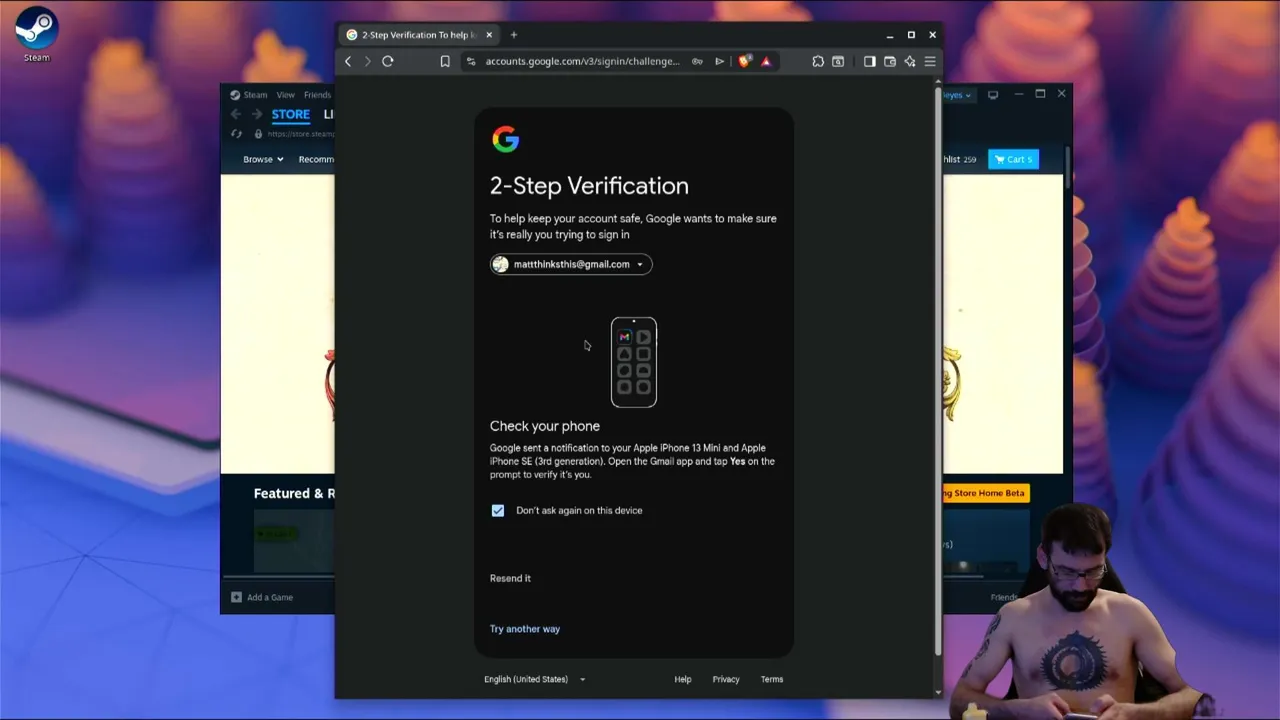Click the browser address bar URL
The width and height of the screenshot is (1280, 720).
(x=582, y=61)
